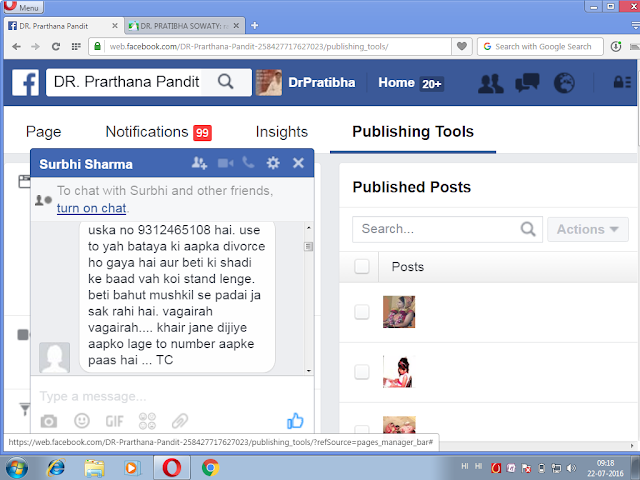The width and height of the screenshot is (640, 480).
Task: Click the chat scrollbar down arrow
Action: point(309,370)
